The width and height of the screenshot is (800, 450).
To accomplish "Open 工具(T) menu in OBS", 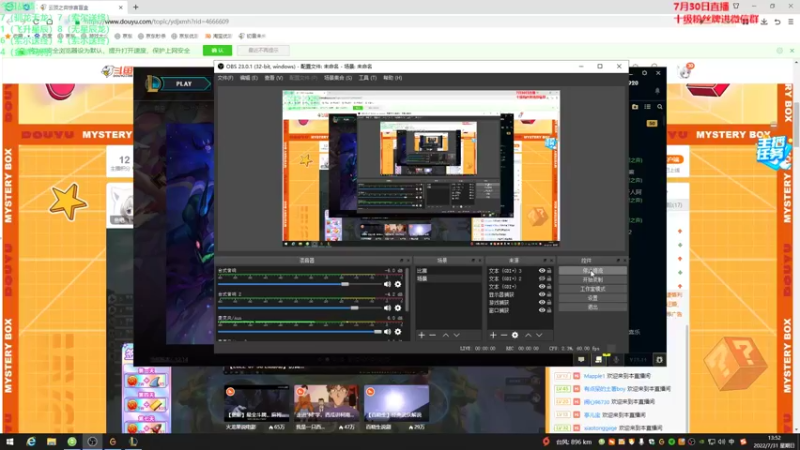I will pos(367,78).
